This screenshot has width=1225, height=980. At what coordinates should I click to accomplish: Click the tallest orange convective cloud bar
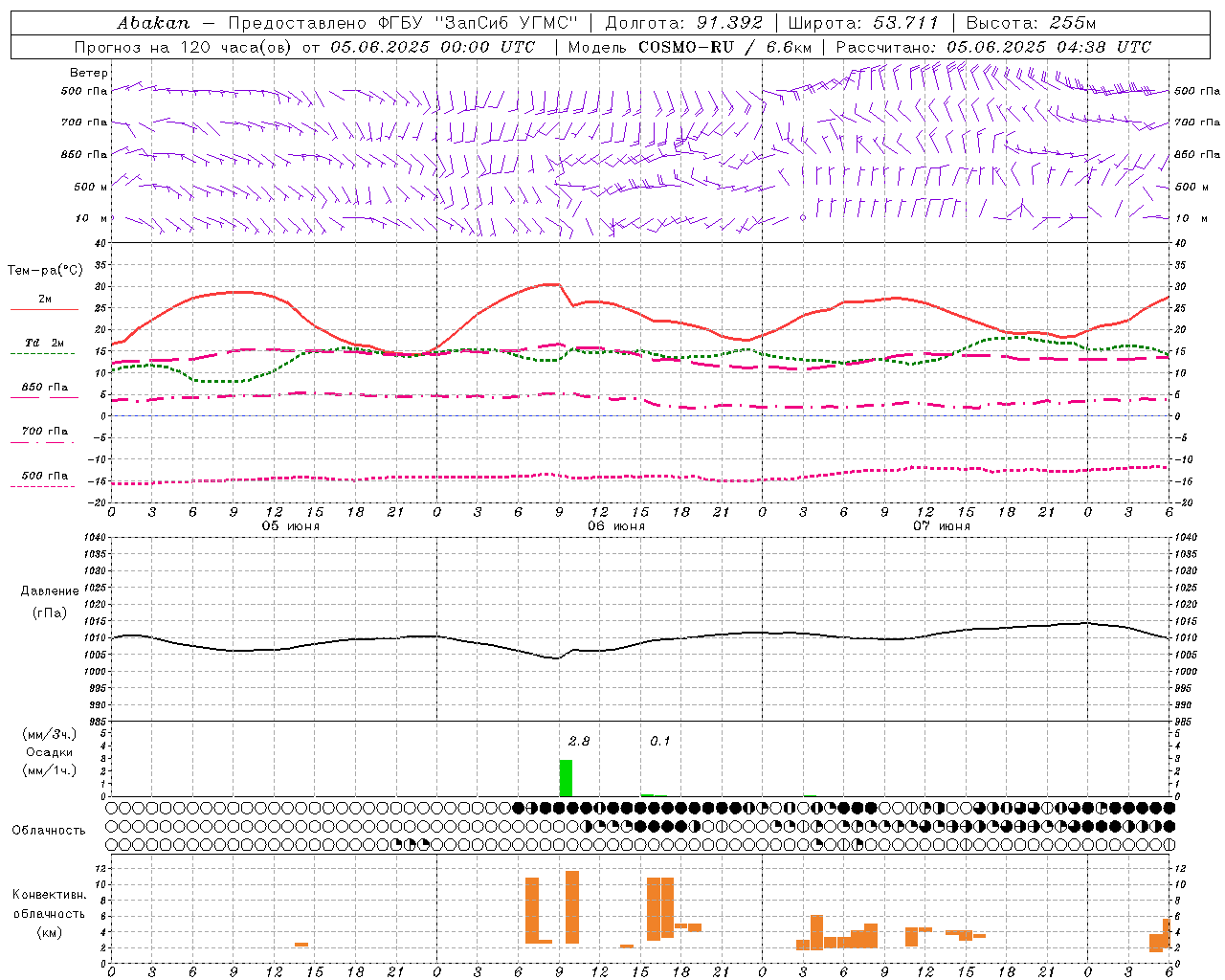(572, 907)
